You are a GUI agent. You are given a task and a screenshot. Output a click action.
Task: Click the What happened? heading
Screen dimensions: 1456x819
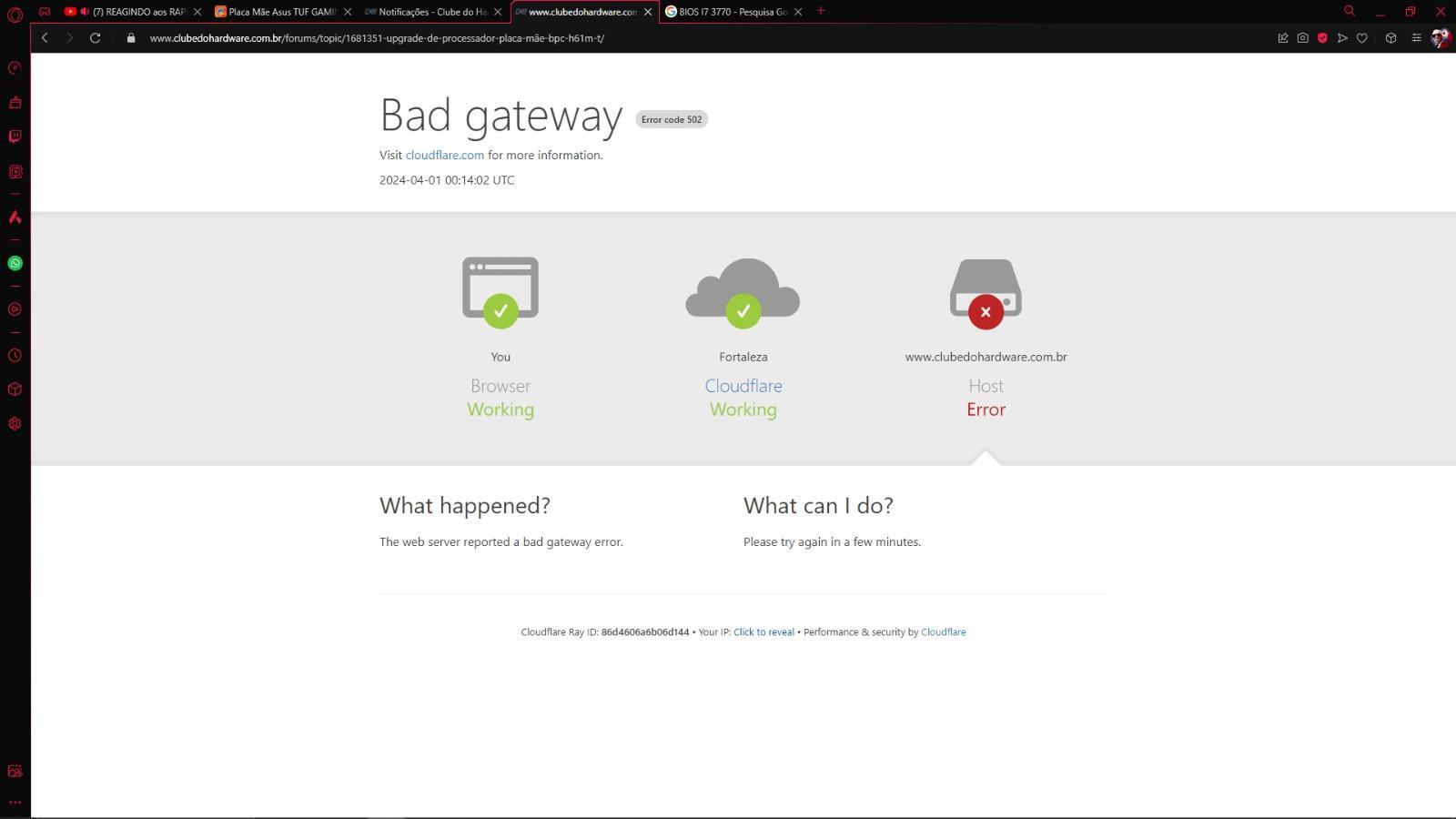pos(465,506)
